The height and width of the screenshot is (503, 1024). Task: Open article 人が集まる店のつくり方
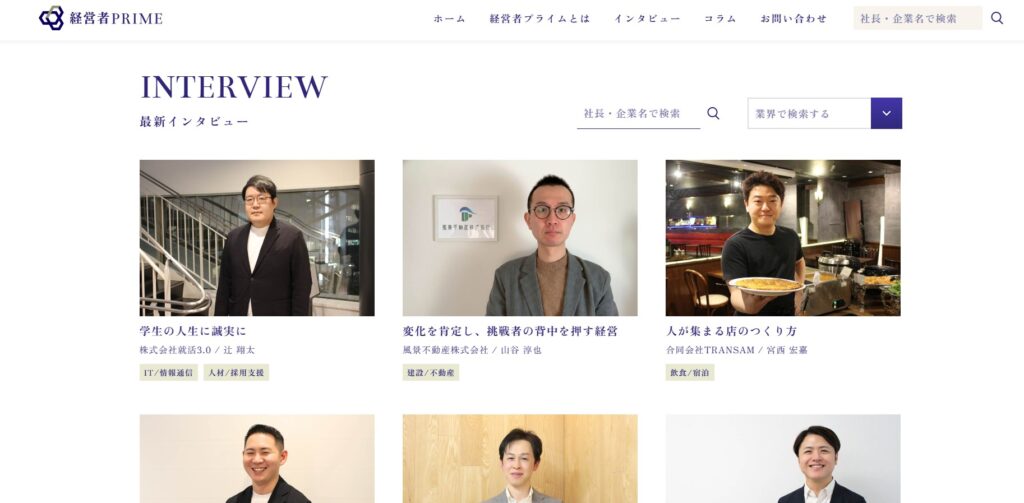(x=731, y=331)
